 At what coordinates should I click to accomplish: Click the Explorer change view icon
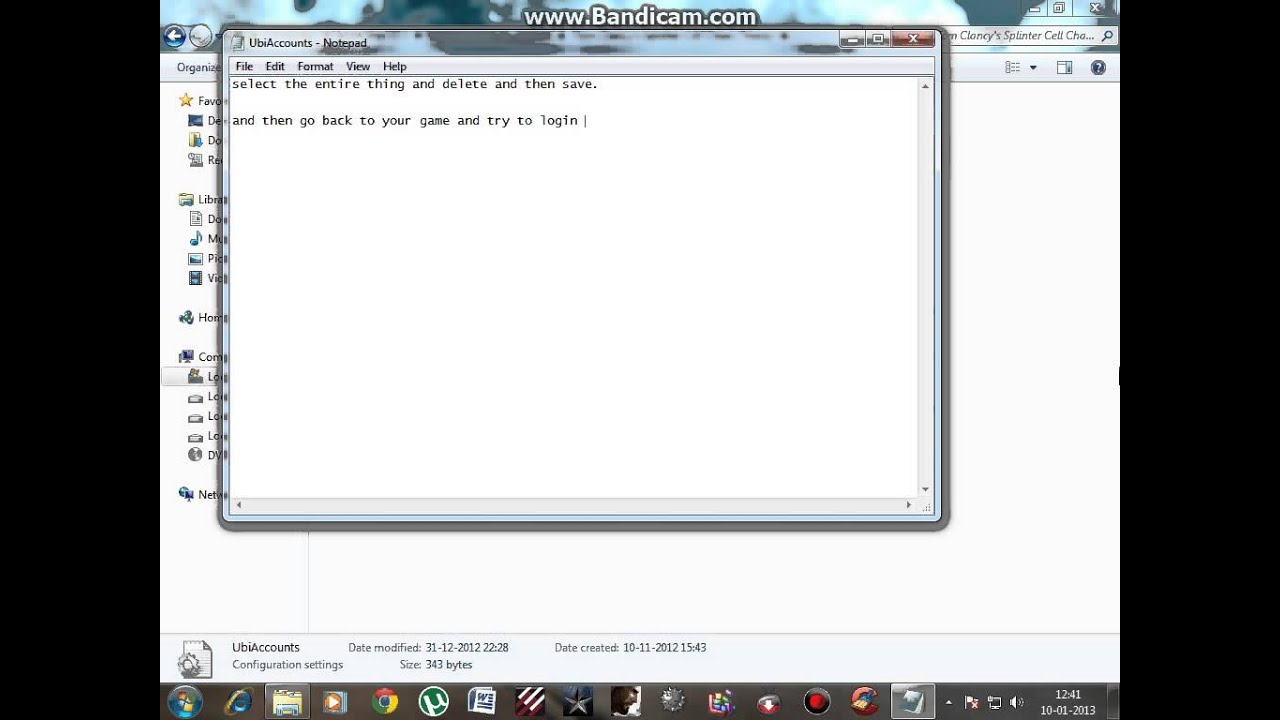pyautogui.click(x=1013, y=67)
